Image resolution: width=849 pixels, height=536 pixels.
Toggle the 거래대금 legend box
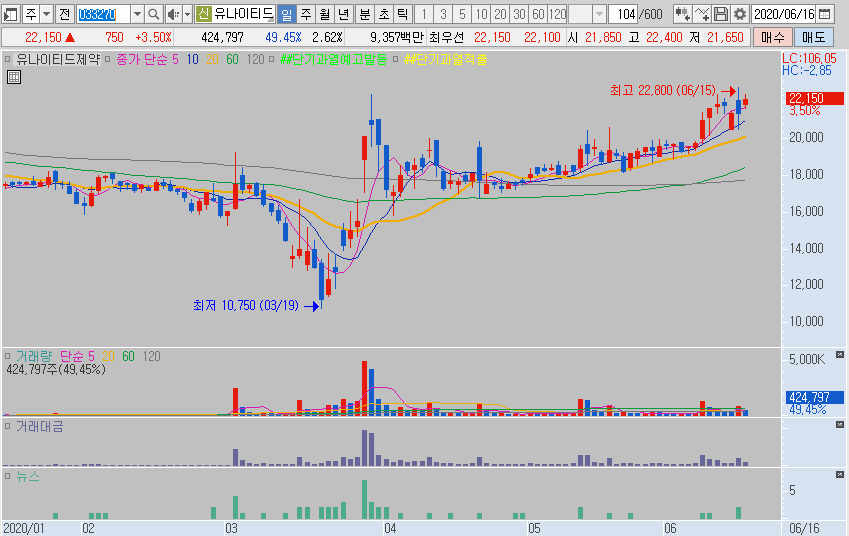coord(8,426)
